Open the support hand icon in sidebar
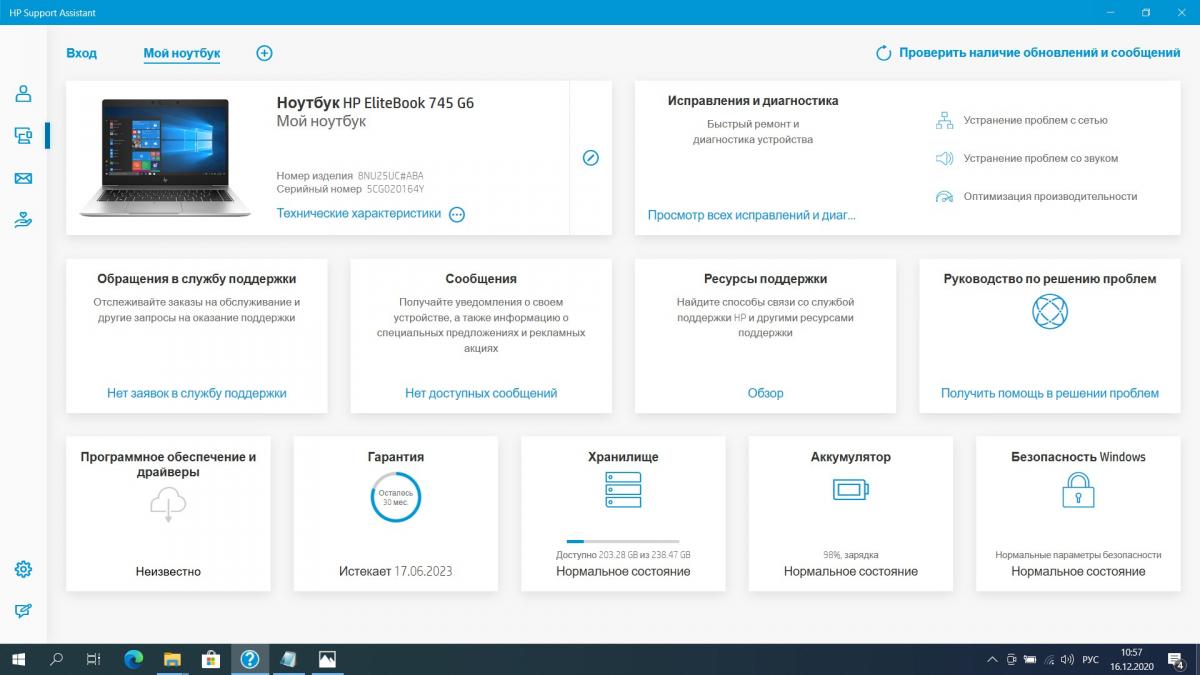Screen dimensions: 1200x675 [x=23, y=220]
